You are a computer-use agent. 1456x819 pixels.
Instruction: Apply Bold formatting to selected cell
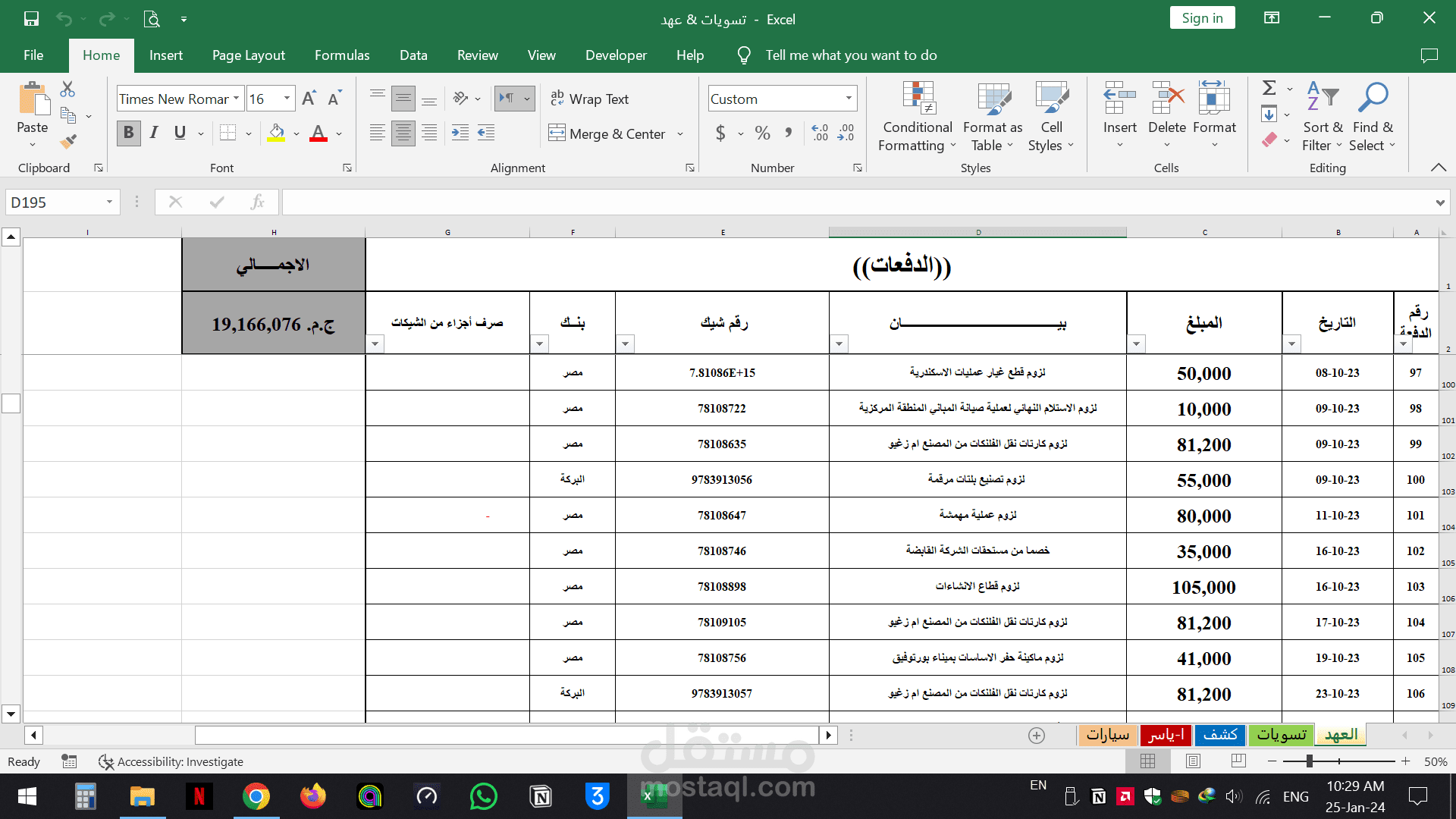coord(128,133)
